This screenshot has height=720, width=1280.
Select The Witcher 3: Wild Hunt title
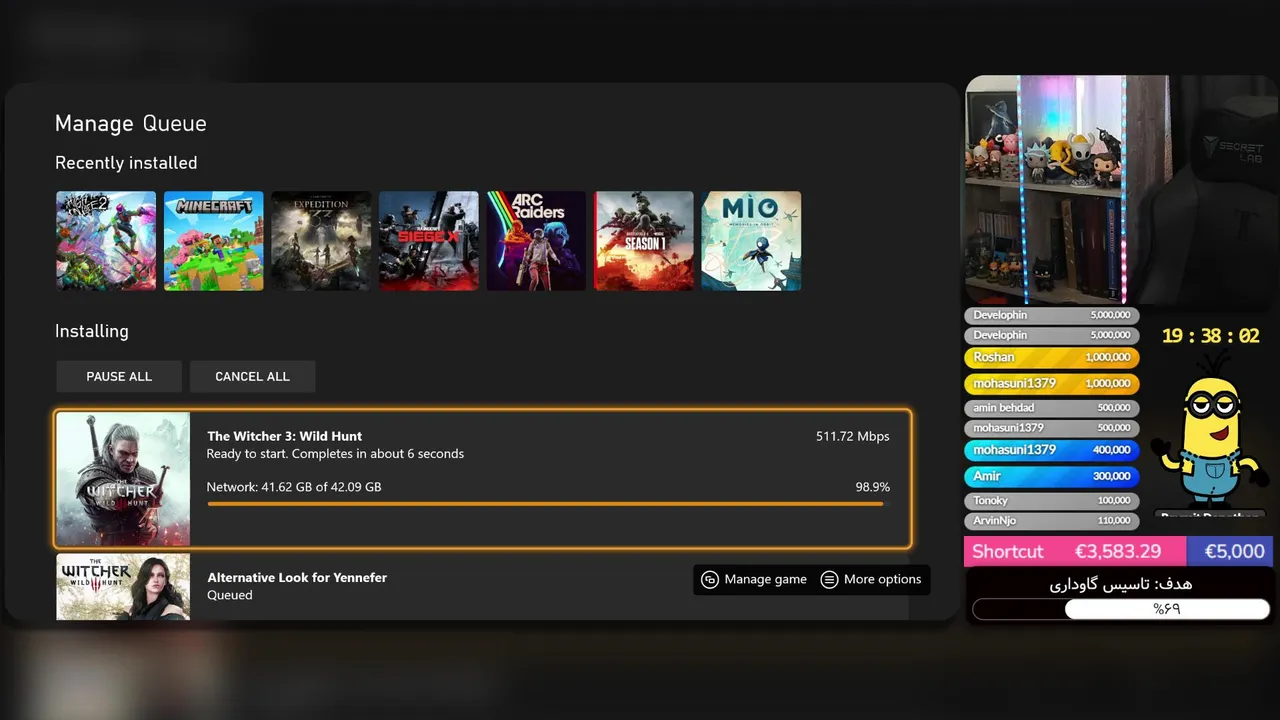(285, 436)
